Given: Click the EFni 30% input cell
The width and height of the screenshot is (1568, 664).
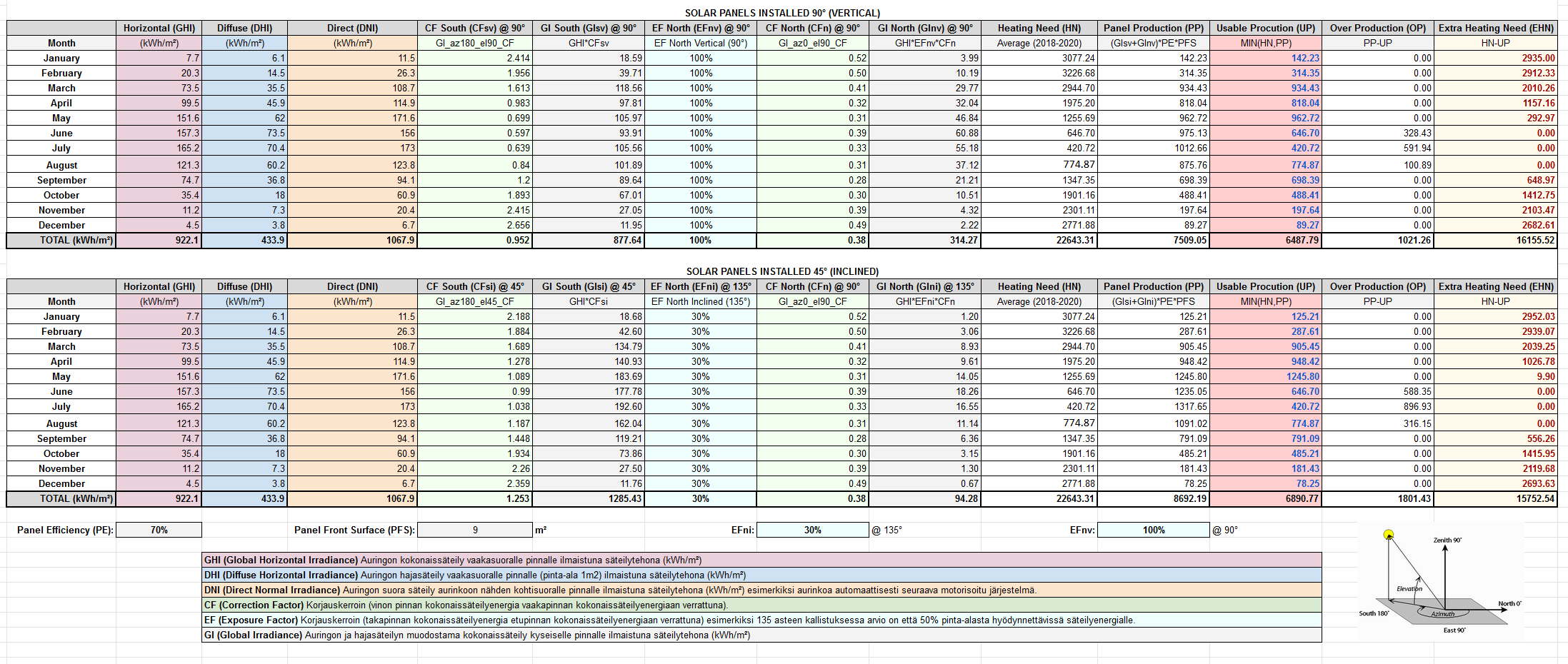Looking at the screenshot, I should pyautogui.click(x=812, y=530).
